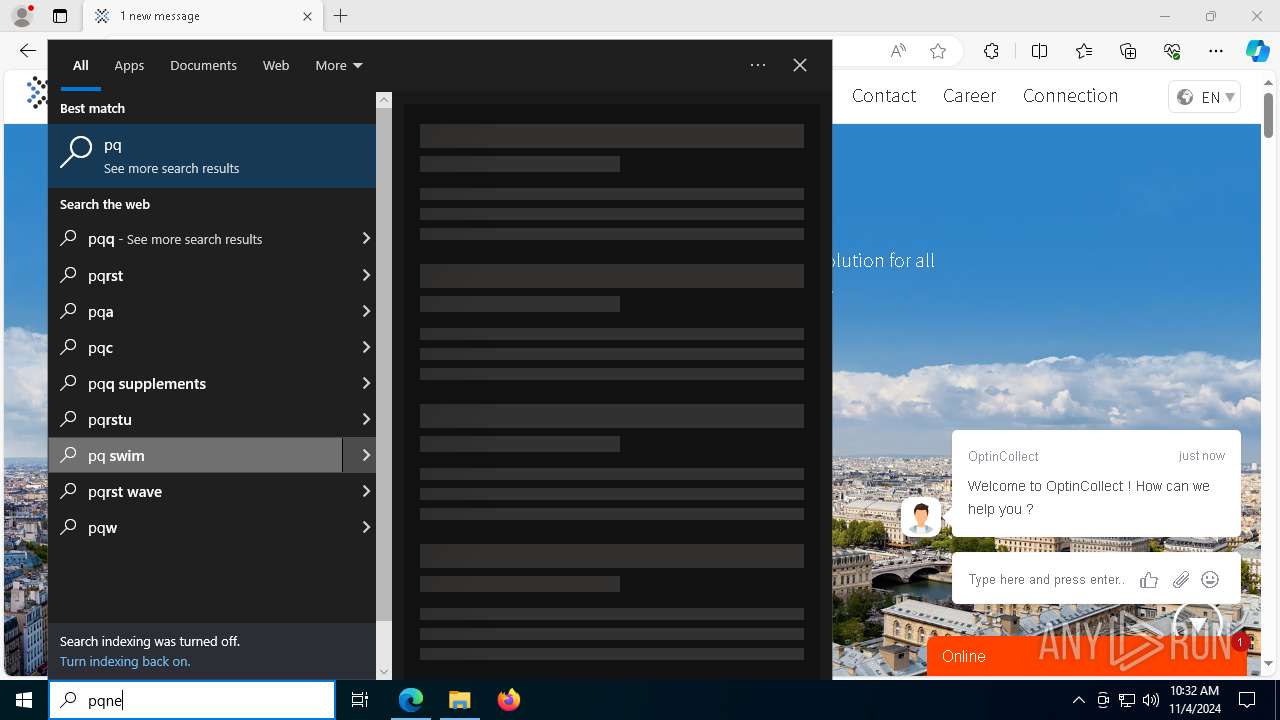Expand arrow for 'pqrst' suggestion
1280x720 pixels.
[366, 275]
